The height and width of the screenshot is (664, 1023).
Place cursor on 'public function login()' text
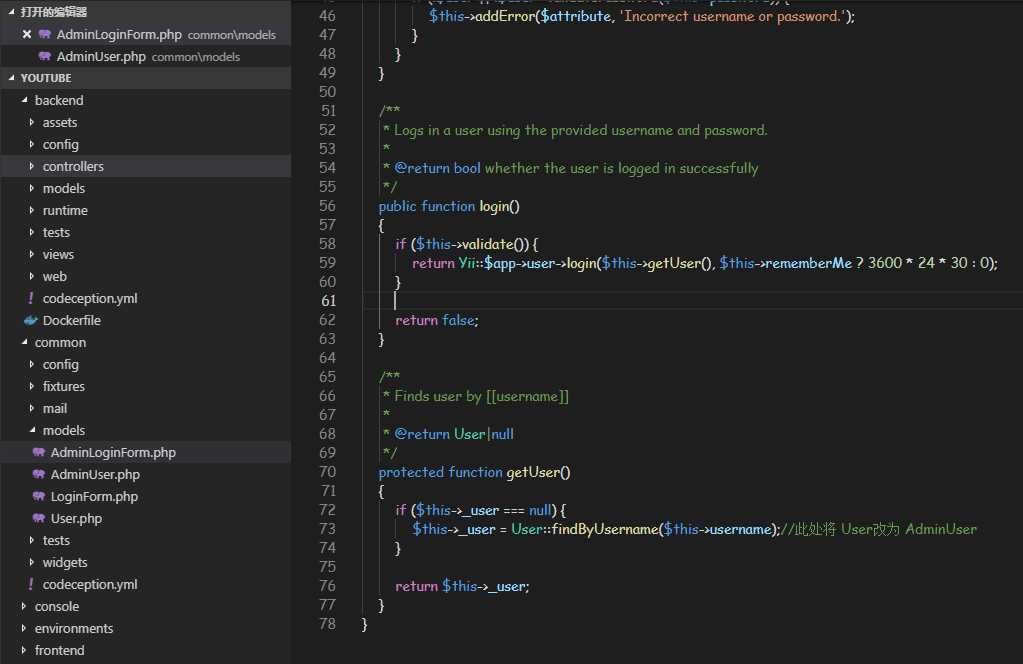(x=449, y=206)
